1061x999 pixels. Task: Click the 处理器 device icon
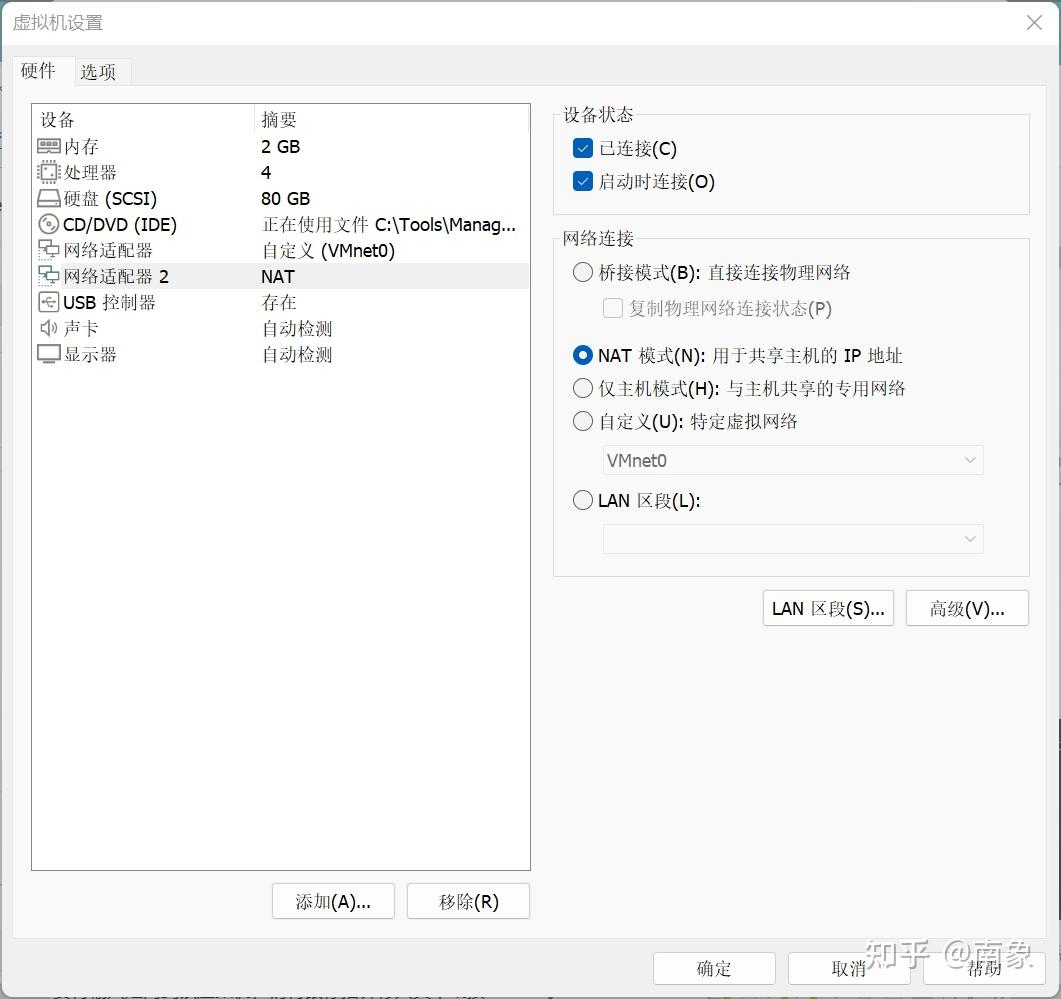(x=47, y=172)
